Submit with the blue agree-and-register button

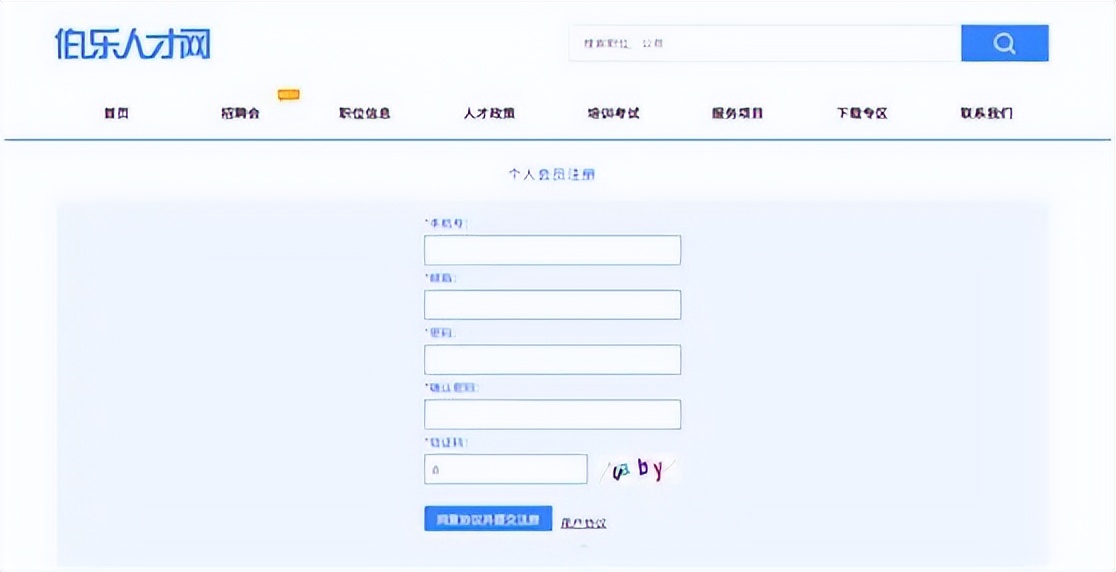tap(488, 519)
